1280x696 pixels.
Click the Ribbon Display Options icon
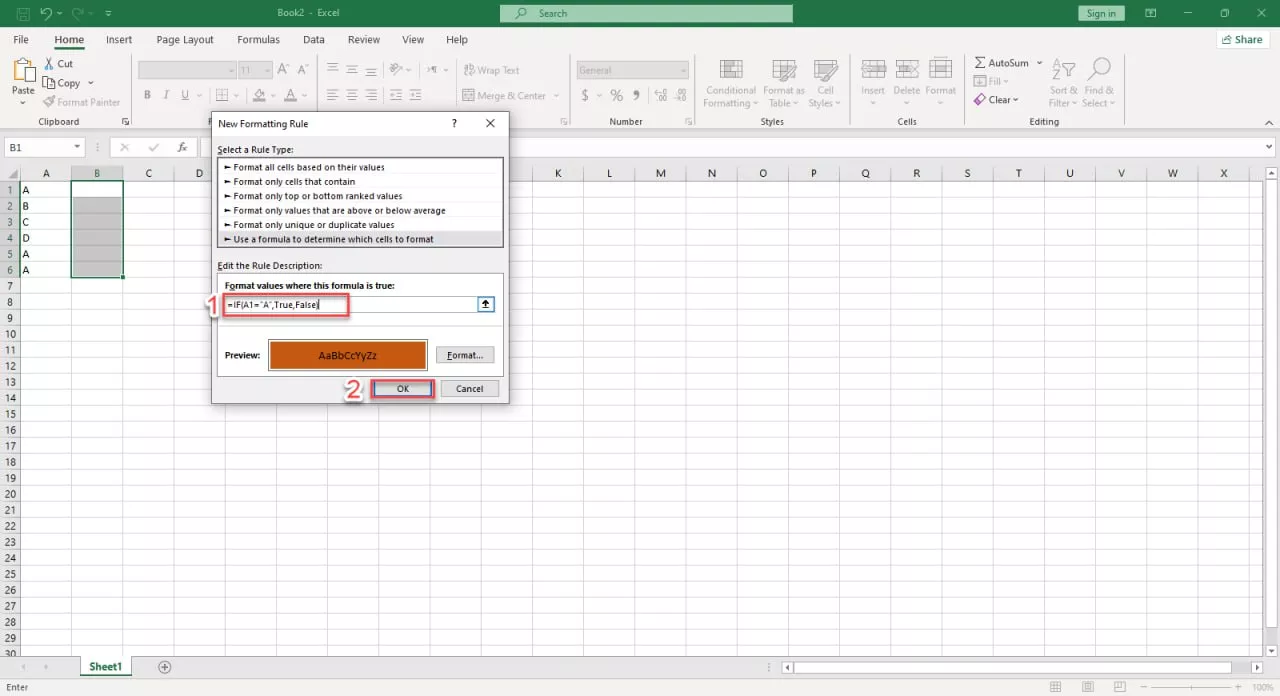pyautogui.click(x=1152, y=13)
